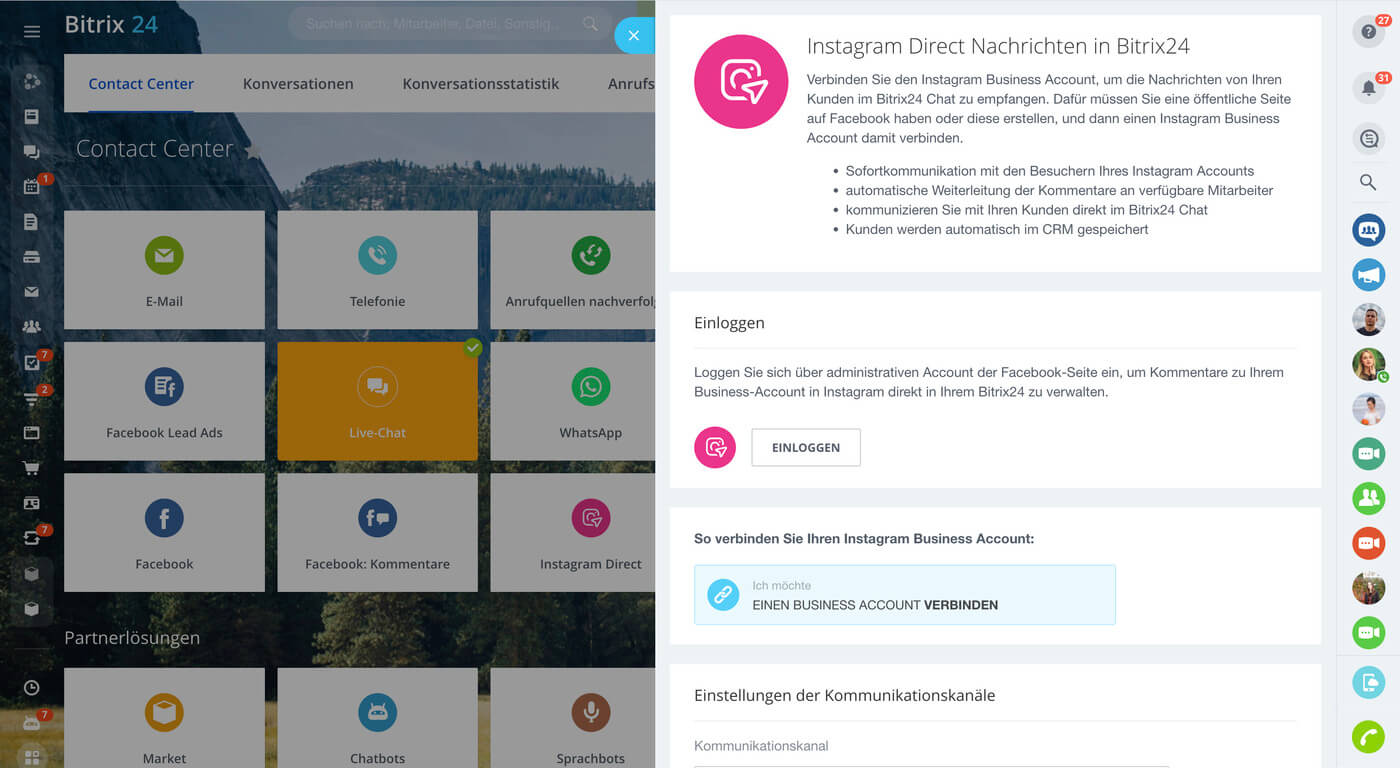
Task: Open the Facebook: Kommentare tile
Action: pyautogui.click(x=377, y=532)
